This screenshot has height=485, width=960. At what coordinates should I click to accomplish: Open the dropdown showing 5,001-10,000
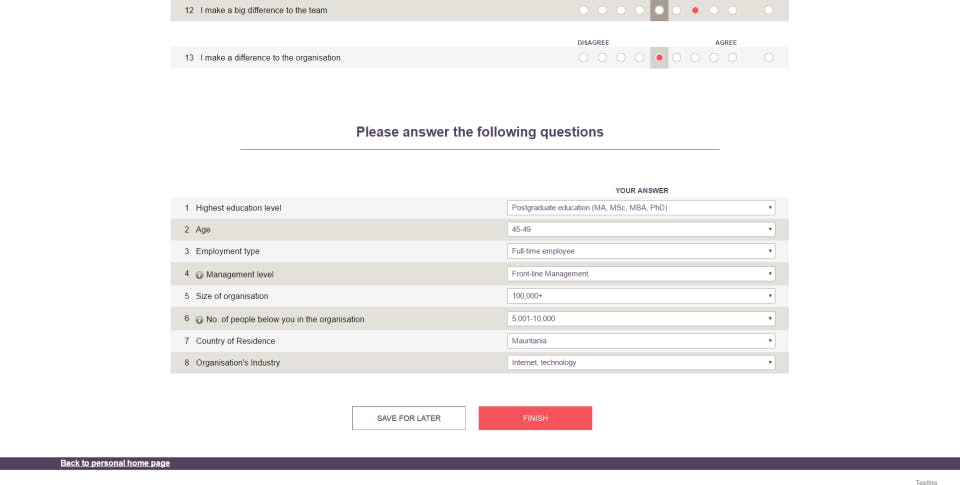coord(641,318)
